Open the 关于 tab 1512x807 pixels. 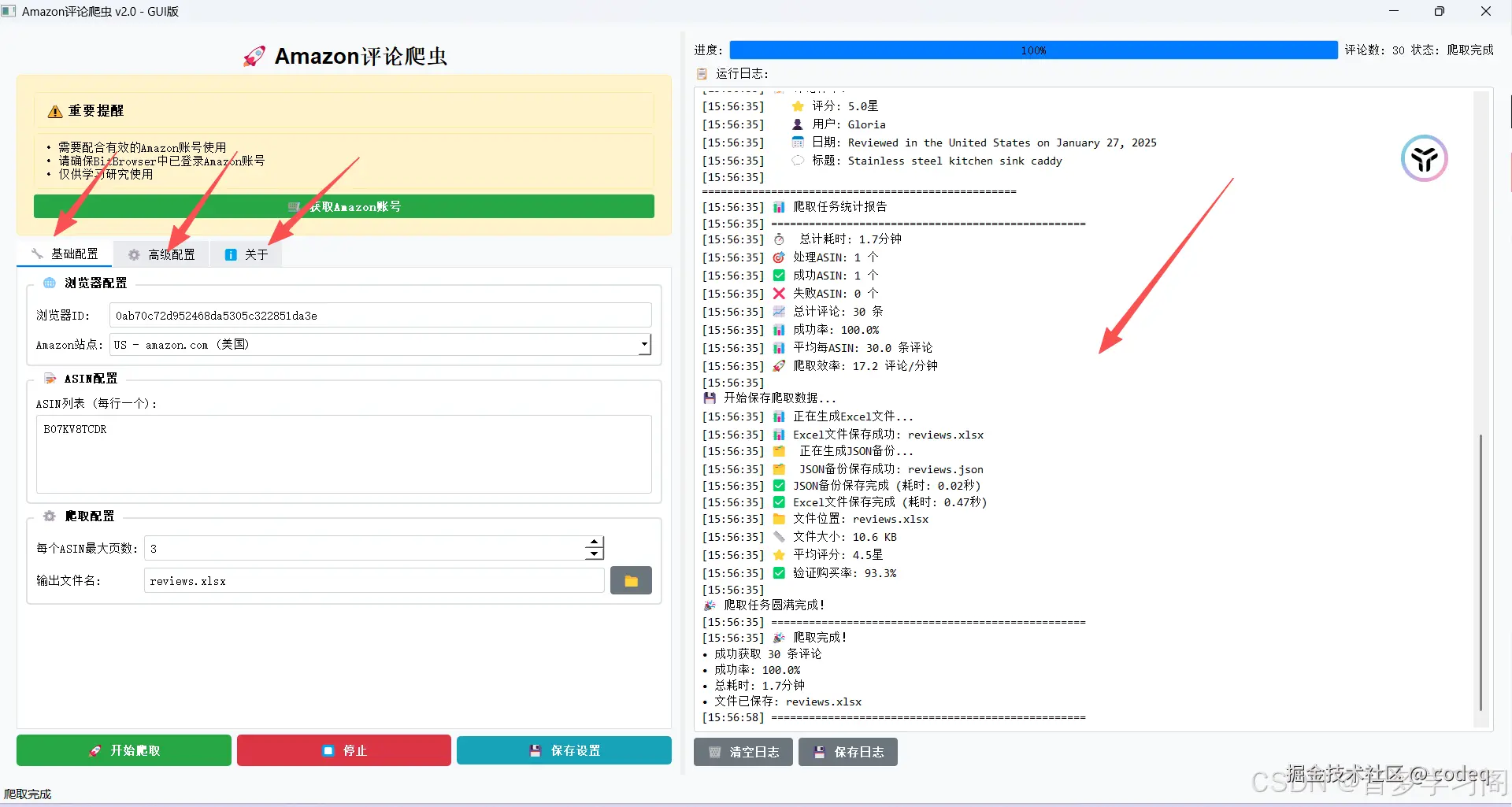tap(246, 254)
